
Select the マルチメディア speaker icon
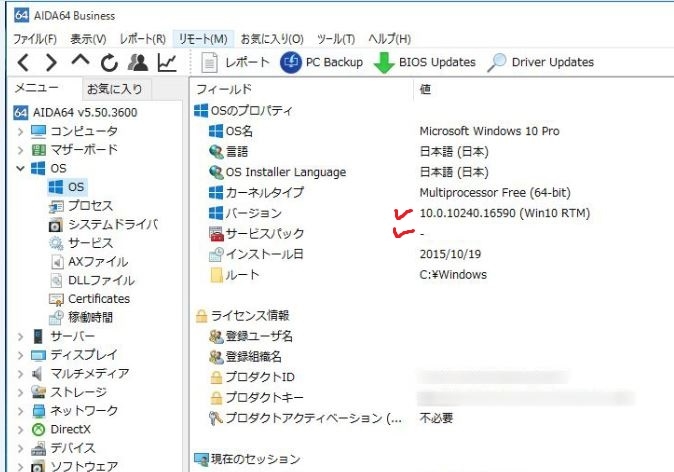coord(37,374)
